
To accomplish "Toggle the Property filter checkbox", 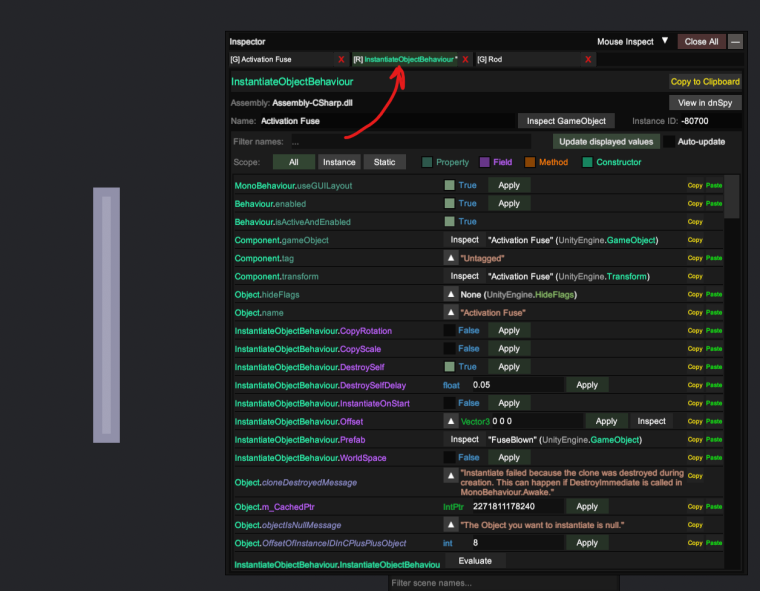I will tap(427, 162).
